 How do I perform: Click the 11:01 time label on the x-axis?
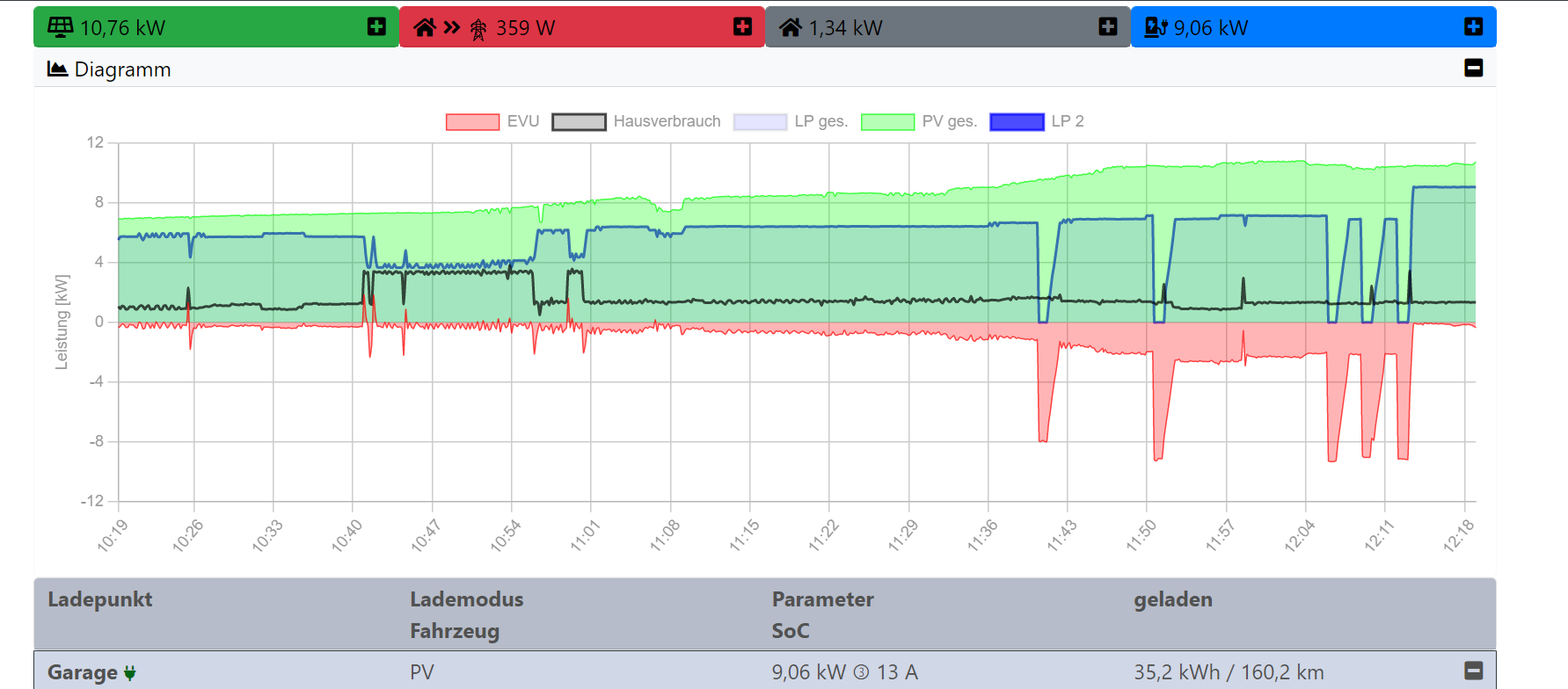tap(586, 535)
